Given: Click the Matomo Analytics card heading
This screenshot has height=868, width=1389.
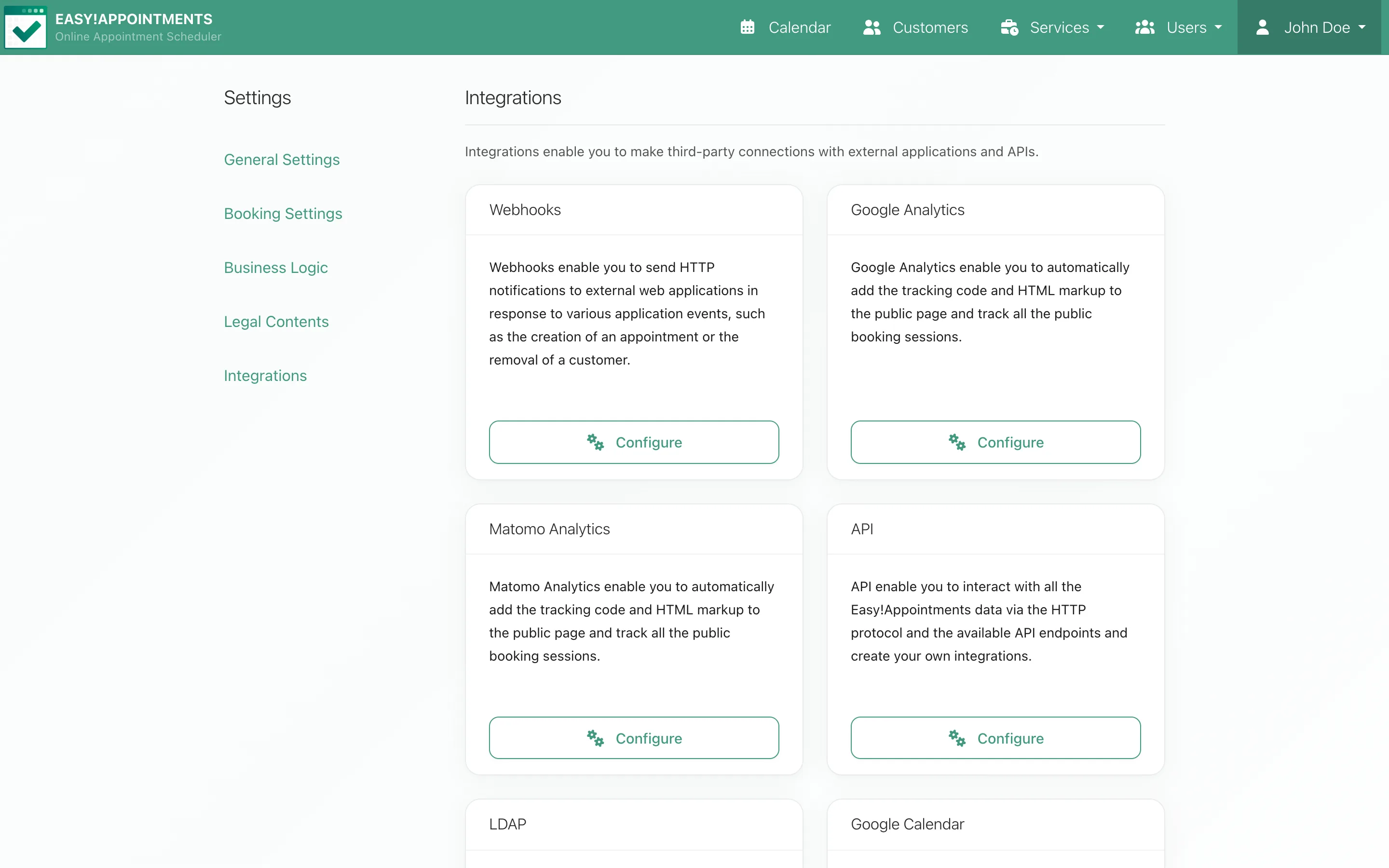Looking at the screenshot, I should 549,529.
